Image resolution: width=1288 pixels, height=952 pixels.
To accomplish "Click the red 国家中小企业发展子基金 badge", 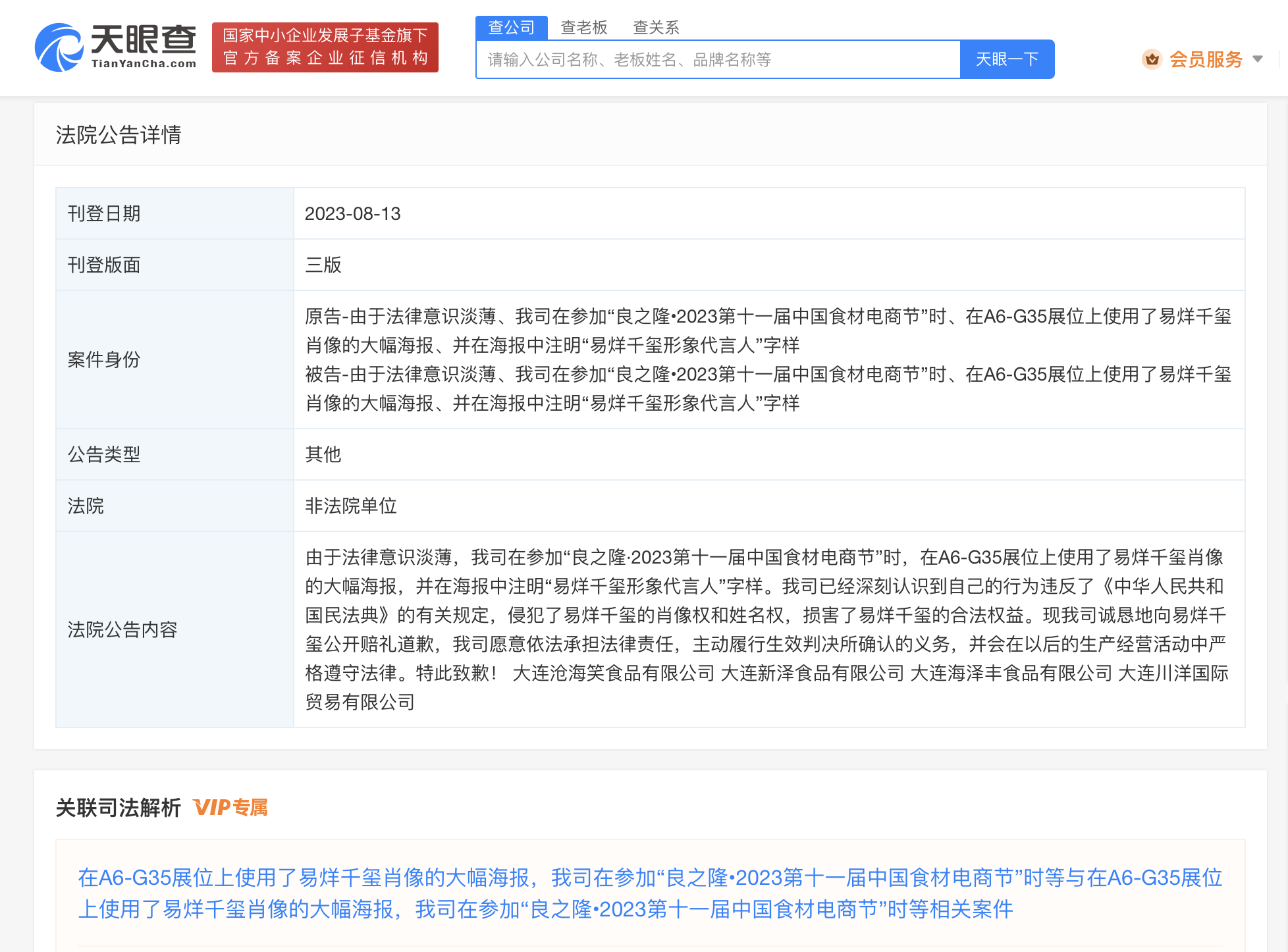I will coord(325,47).
